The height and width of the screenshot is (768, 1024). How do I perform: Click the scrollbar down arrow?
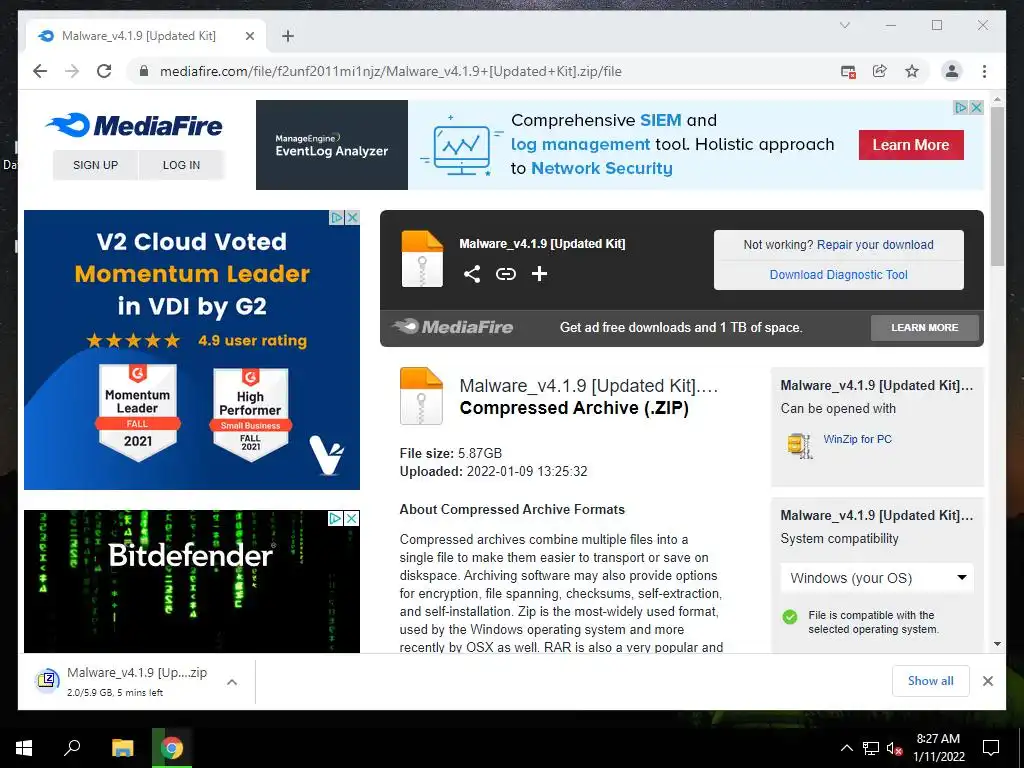point(997,645)
